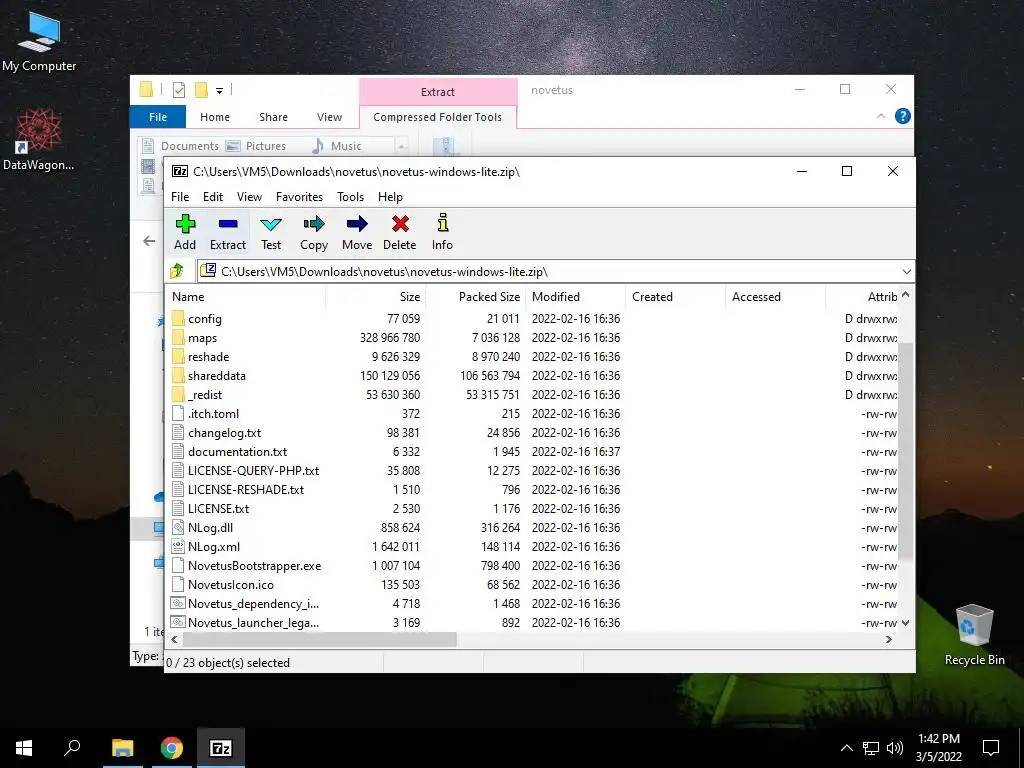Open the 7-Zip File menu
Image resolution: width=1024 pixels, height=768 pixels.
(x=180, y=197)
